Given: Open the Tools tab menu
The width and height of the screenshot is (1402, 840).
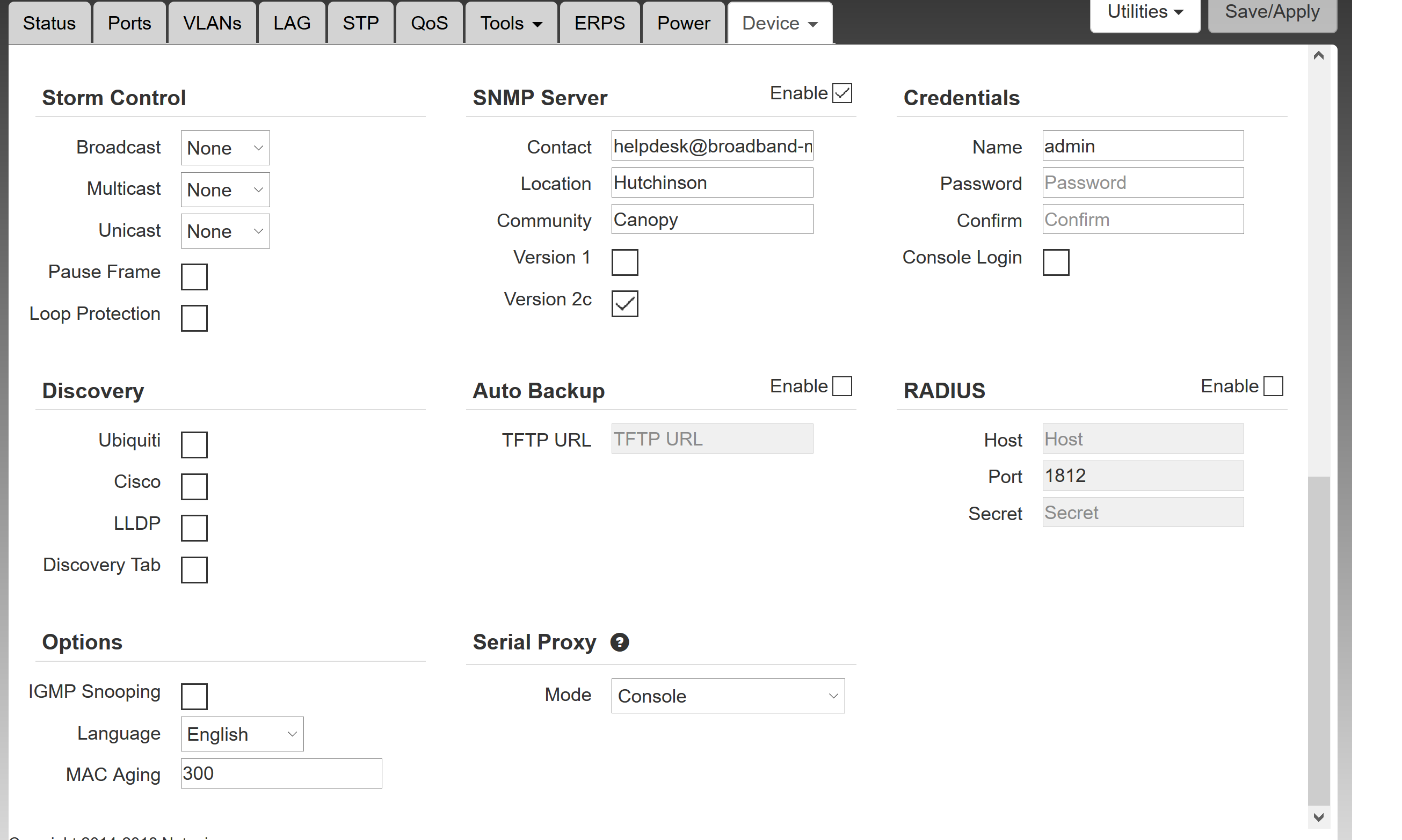Looking at the screenshot, I should tap(511, 23).
